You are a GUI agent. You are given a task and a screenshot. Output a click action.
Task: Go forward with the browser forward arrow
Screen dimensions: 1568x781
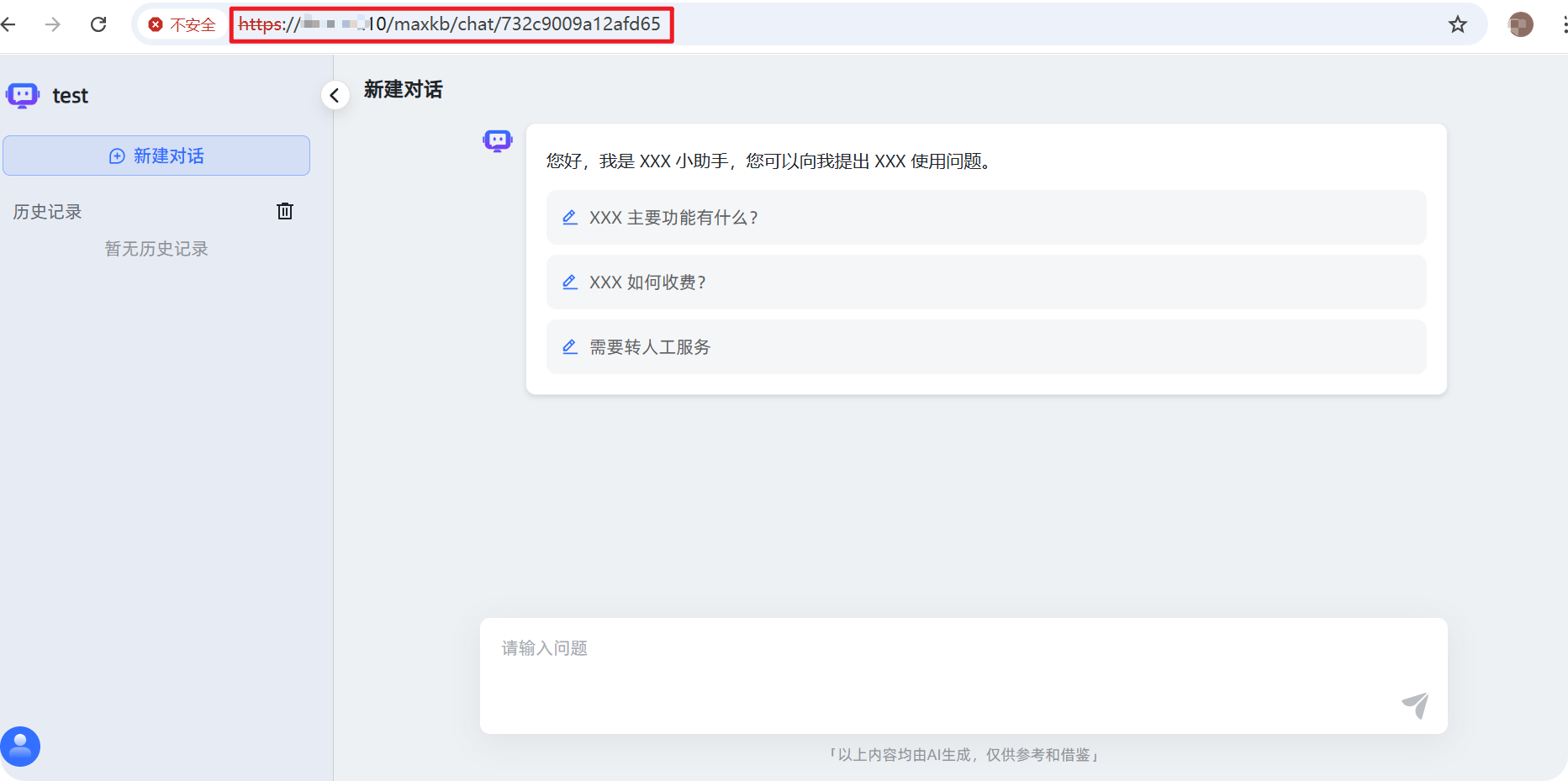click(53, 24)
